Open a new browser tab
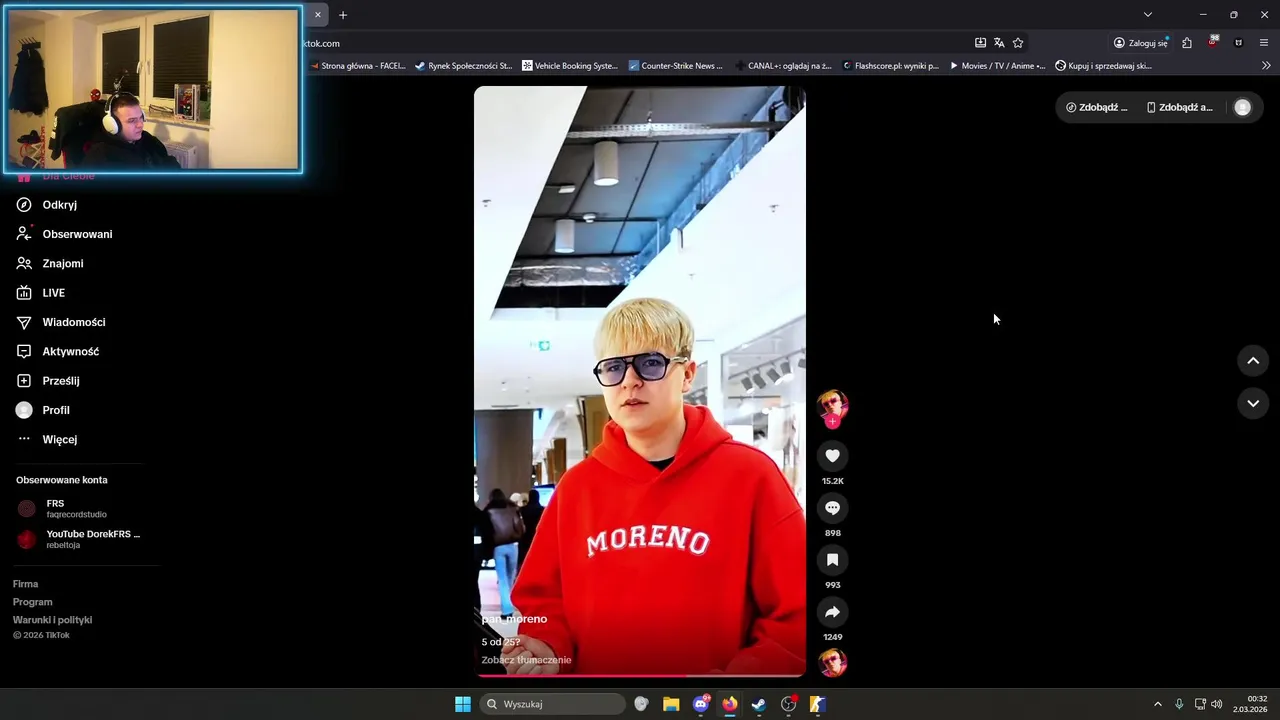Screen dimensions: 1280x720 coord(343,15)
